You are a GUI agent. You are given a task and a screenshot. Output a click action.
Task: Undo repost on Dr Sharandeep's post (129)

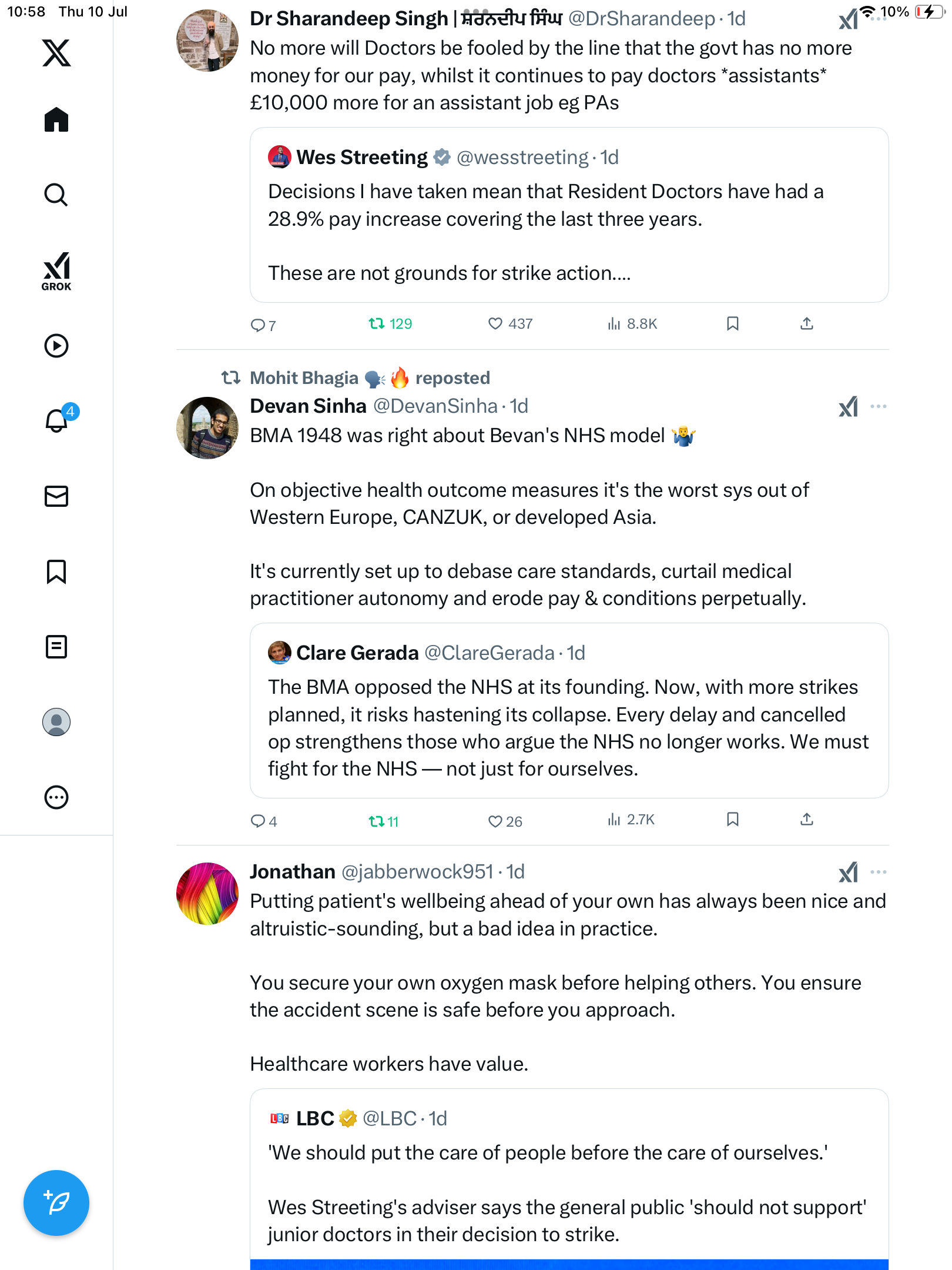390,323
